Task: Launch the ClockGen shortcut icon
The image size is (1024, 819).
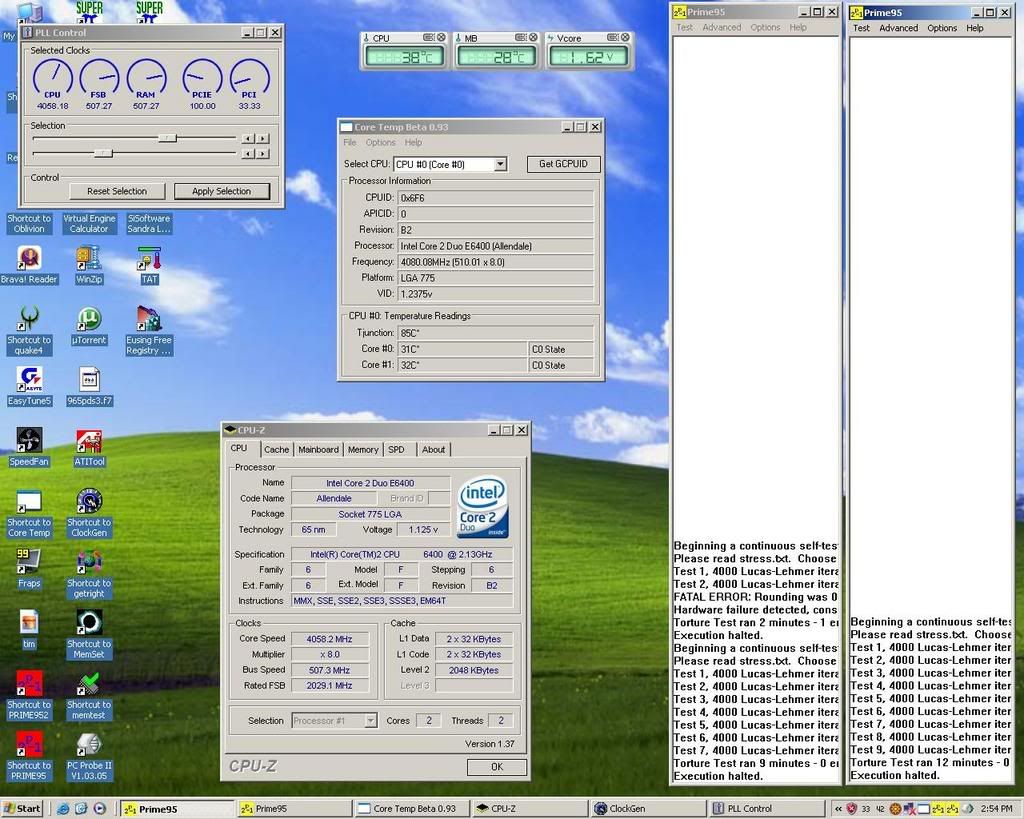Action: [x=89, y=502]
